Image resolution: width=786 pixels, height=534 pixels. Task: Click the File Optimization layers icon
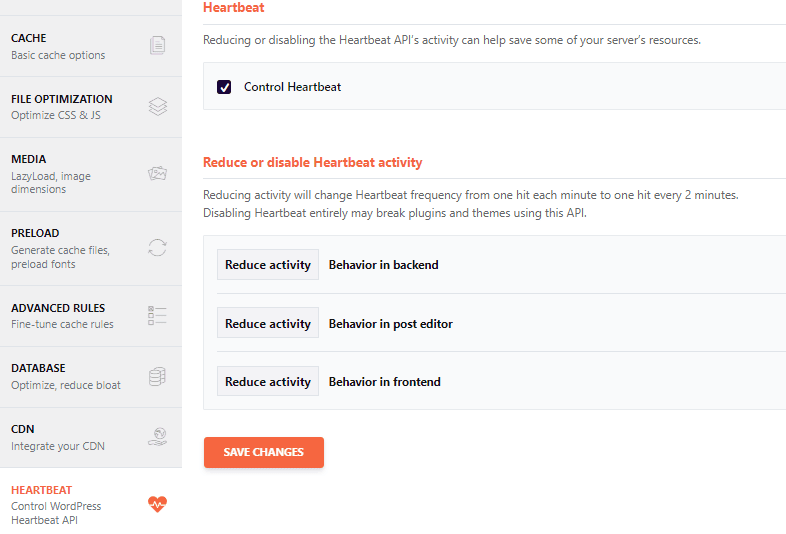157,107
